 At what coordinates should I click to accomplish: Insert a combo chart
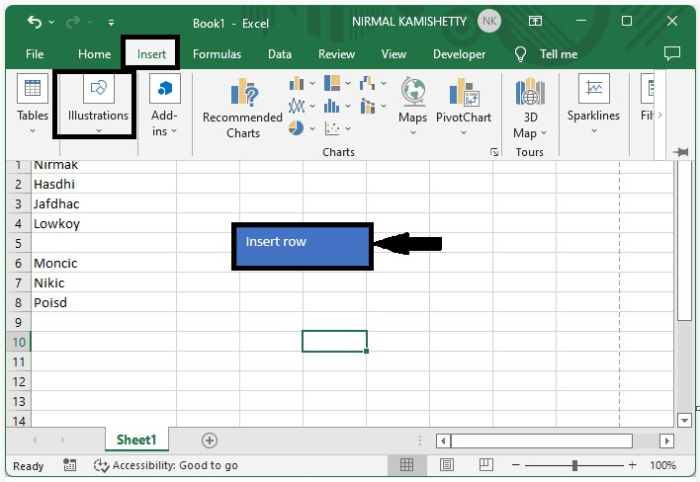pyautogui.click(x=372, y=106)
